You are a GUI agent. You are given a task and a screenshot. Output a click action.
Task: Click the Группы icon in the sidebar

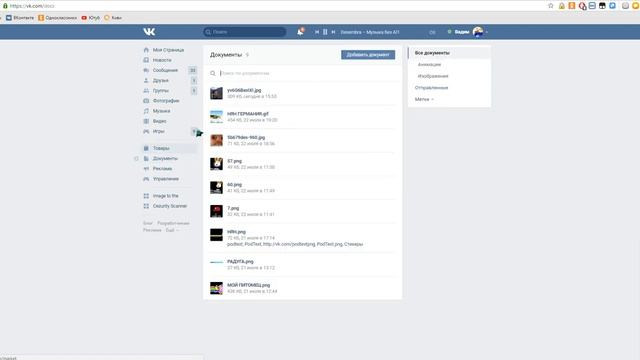[x=146, y=91]
